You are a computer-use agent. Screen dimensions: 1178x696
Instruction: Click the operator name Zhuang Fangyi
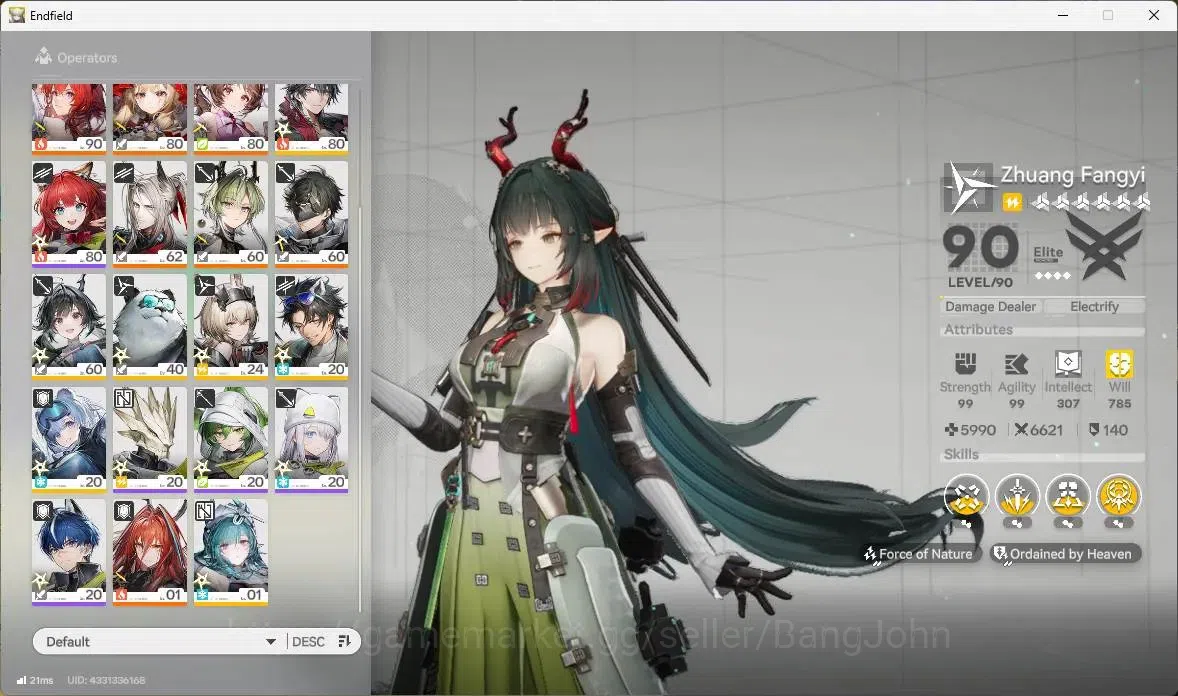click(1073, 174)
